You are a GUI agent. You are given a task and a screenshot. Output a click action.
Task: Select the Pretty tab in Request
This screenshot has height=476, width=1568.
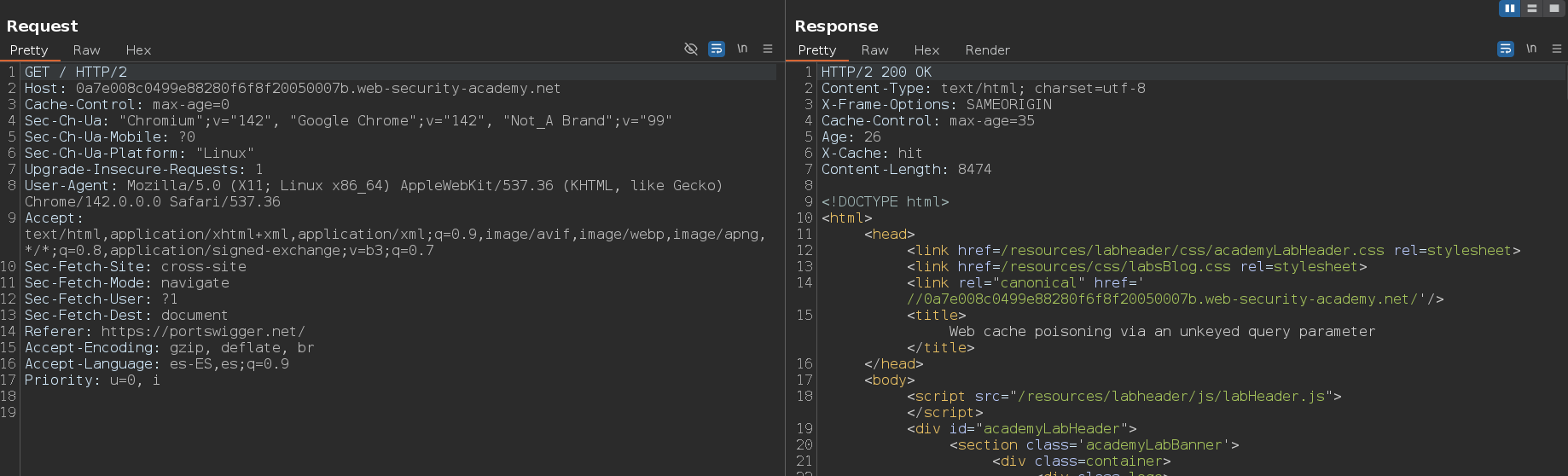point(29,50)
